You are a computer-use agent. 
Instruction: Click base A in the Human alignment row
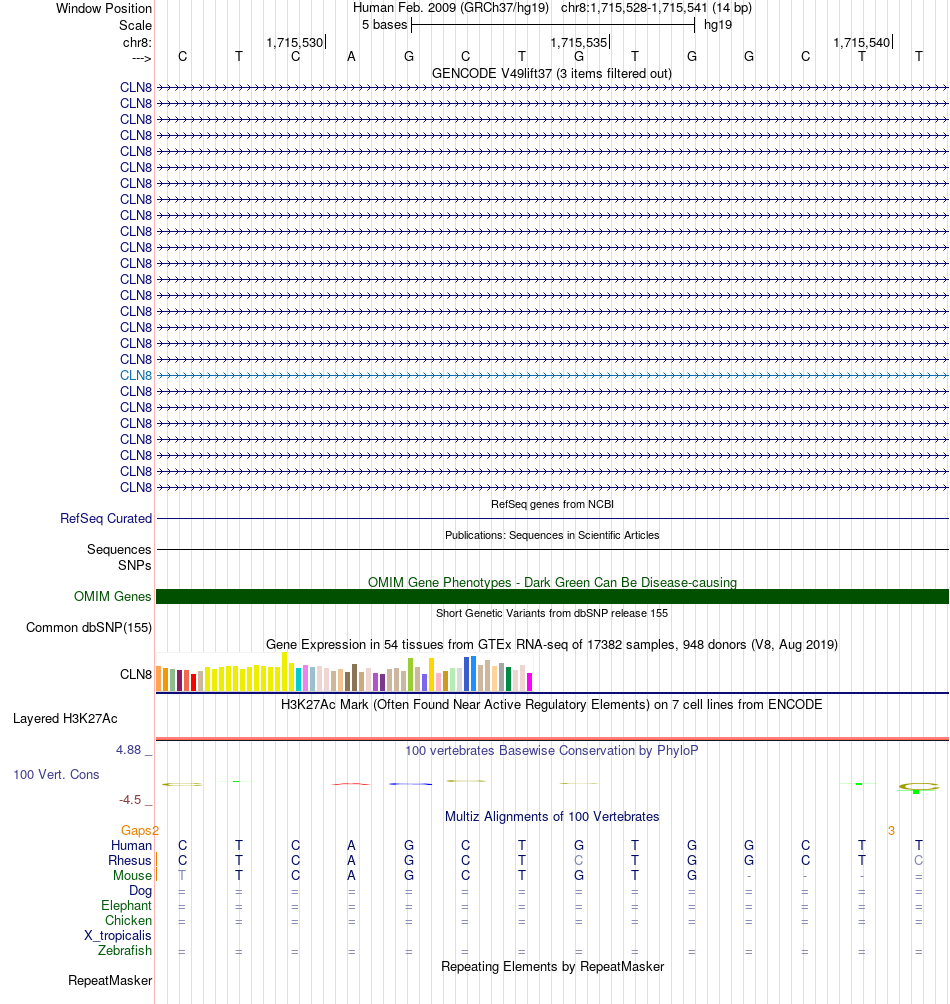tap(351, 845)
